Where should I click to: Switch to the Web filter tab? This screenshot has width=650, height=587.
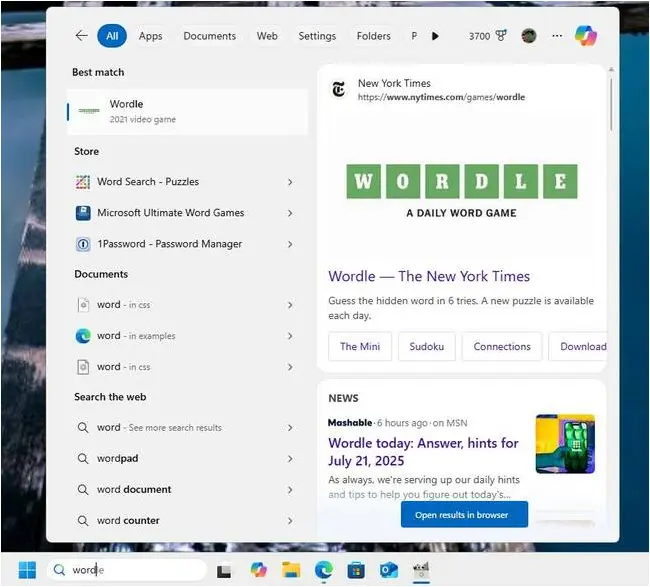click(x=267, y=36)
